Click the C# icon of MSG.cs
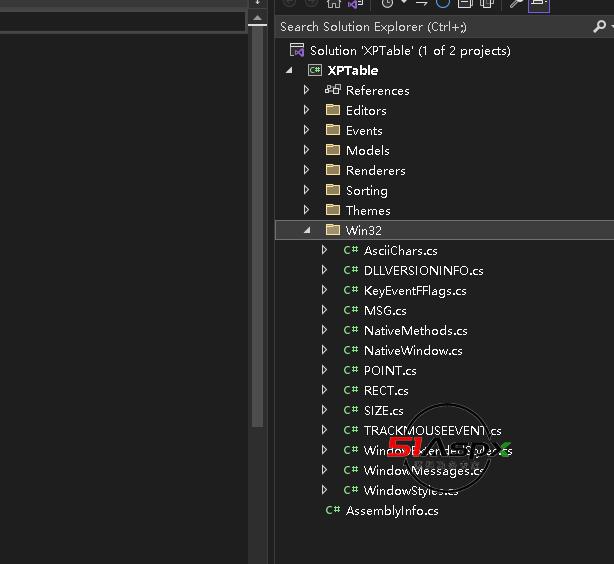Screen dimensions: 614x564 coord(351,310)
